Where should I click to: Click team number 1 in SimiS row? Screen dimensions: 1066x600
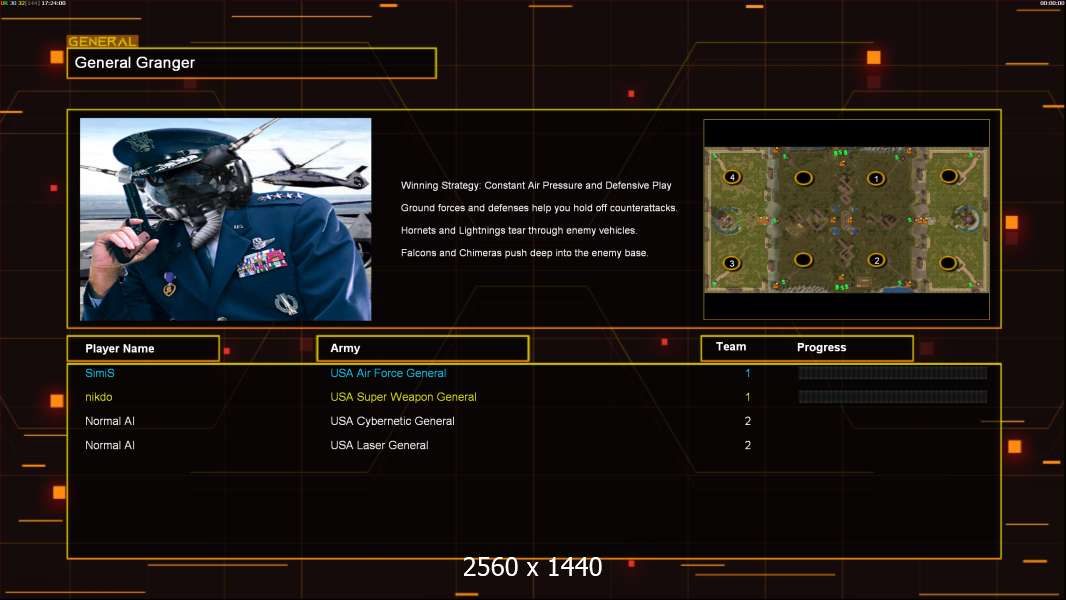[x=748, y=373]
